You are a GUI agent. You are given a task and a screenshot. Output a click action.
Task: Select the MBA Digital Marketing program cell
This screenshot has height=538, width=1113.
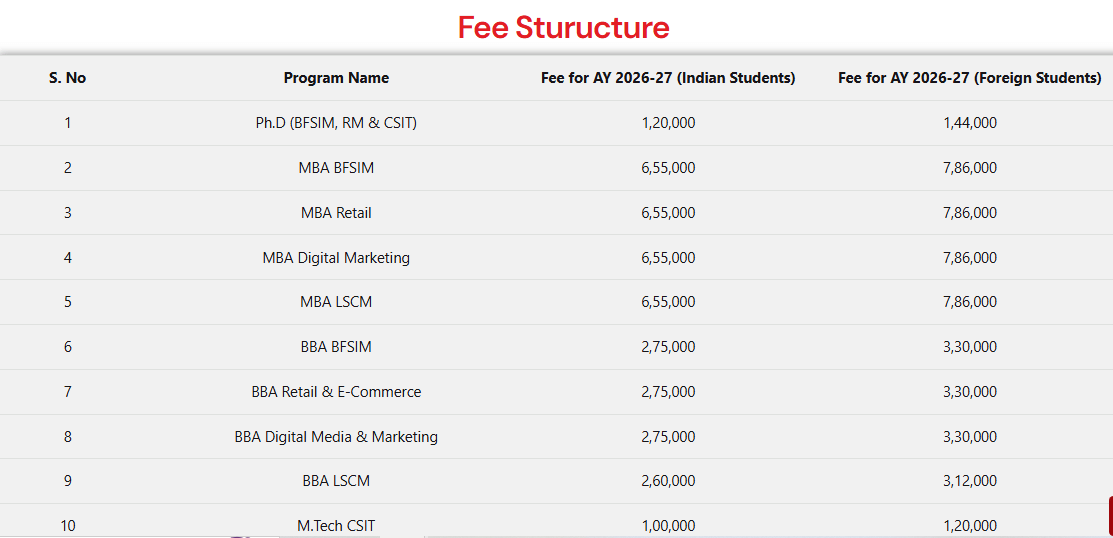336,258
